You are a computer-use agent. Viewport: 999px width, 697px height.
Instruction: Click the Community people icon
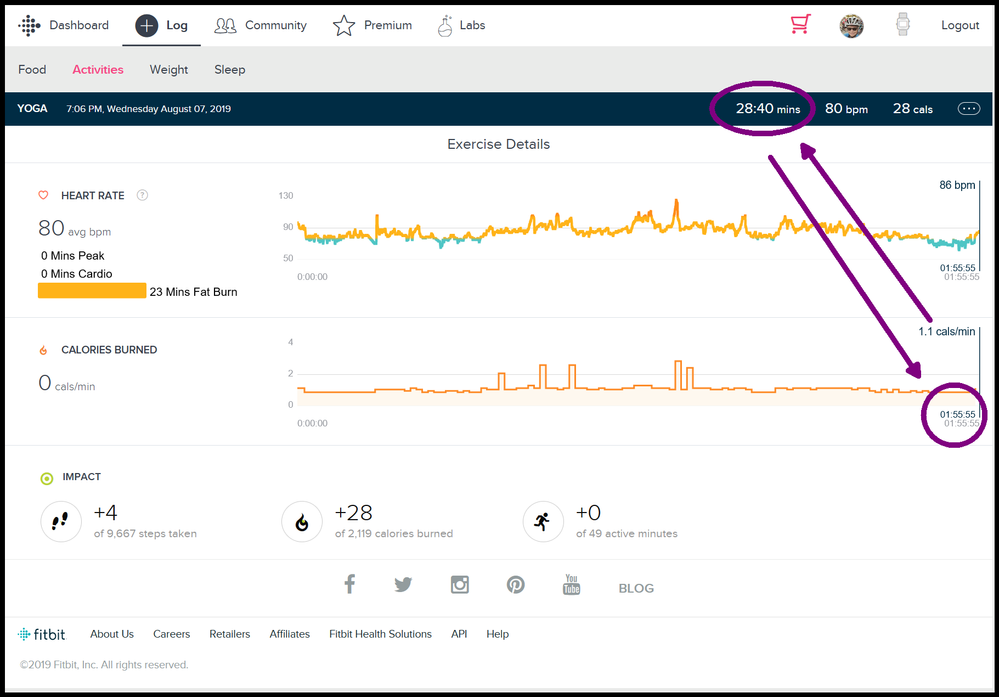(225, 25)
